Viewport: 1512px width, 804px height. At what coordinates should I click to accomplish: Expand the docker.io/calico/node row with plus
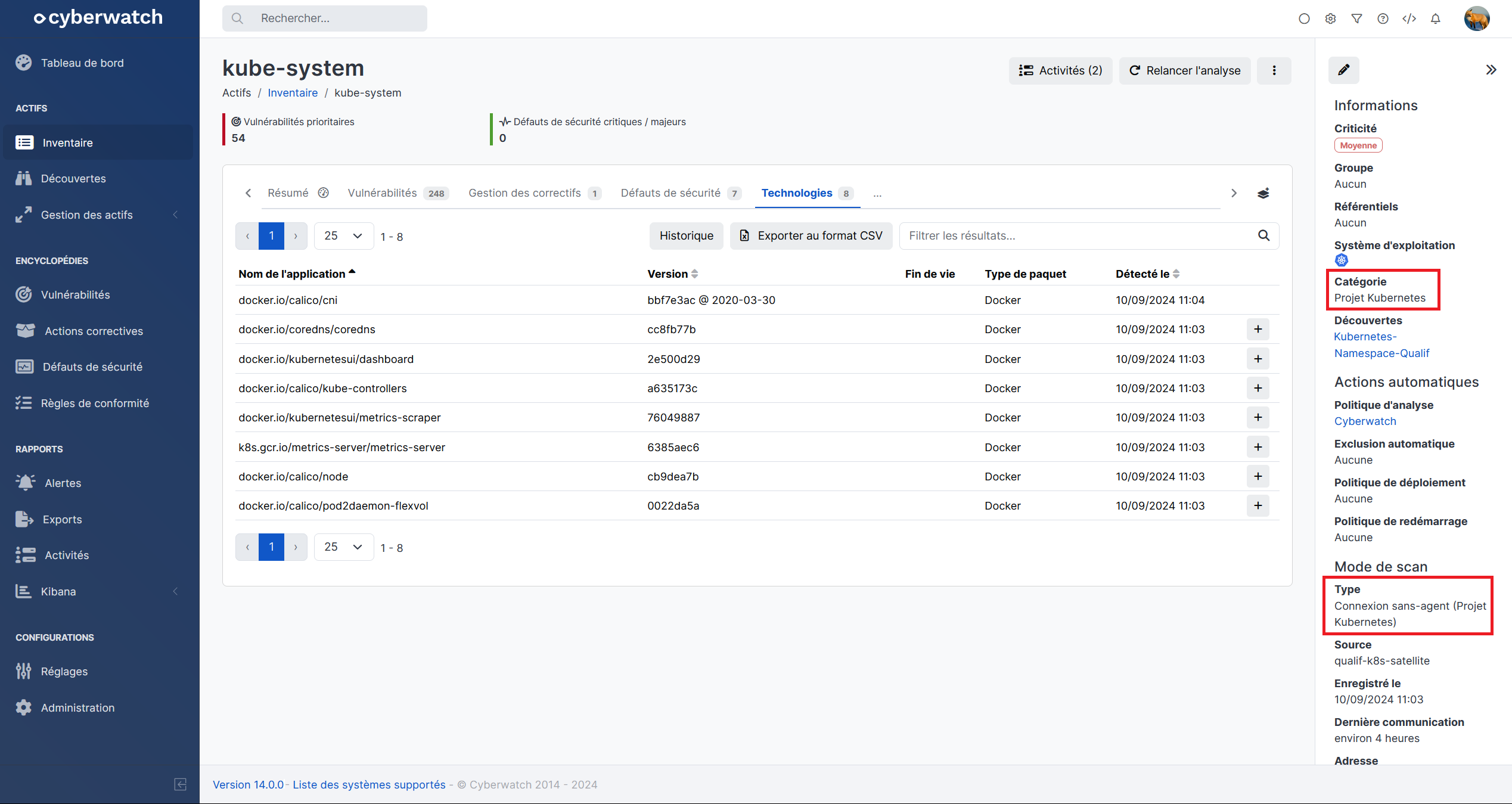(x=1258, y=476)
